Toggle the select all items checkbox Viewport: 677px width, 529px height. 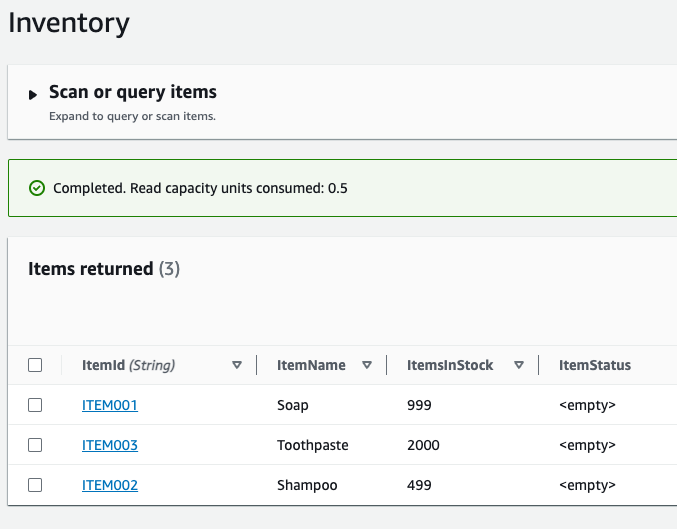[35, 365]
